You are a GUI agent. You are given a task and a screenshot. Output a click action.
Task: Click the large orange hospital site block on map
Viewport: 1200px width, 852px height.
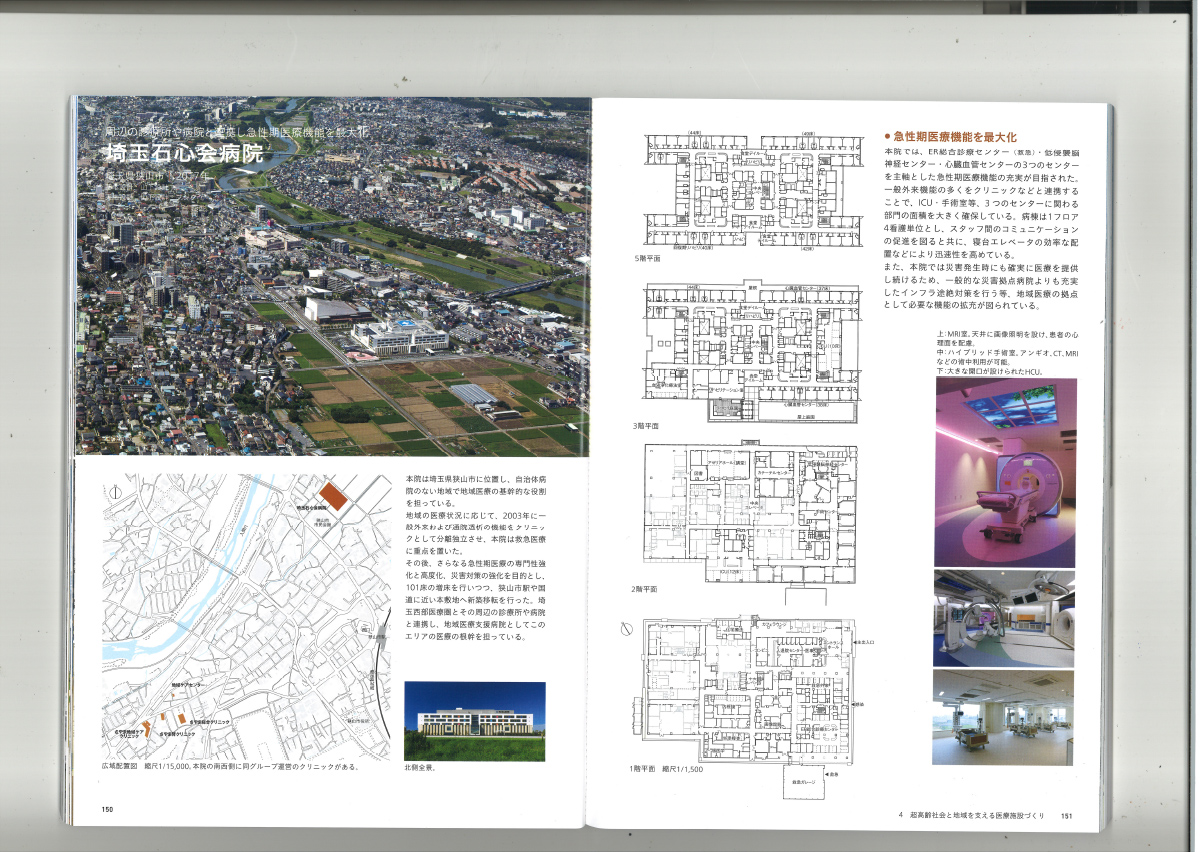coord(333,497)
